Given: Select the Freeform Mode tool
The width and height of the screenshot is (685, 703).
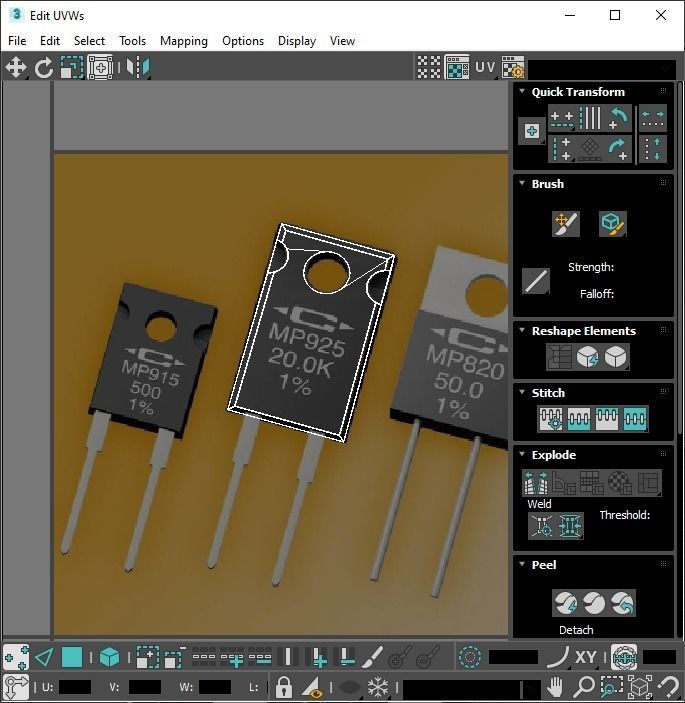Looking at the screenshot, I should (x=100, y=68).
